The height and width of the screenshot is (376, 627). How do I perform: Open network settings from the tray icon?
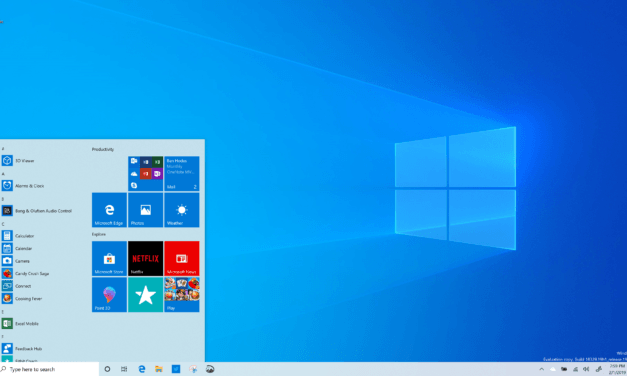pos(575,369)
